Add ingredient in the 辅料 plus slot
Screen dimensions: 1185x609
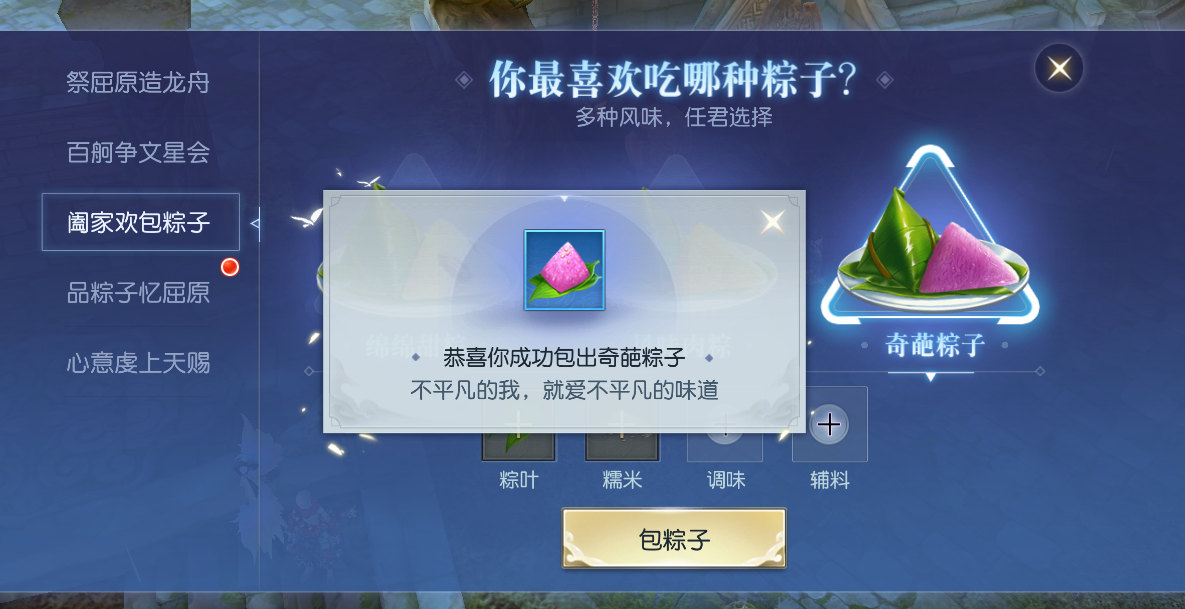(829, 425)
